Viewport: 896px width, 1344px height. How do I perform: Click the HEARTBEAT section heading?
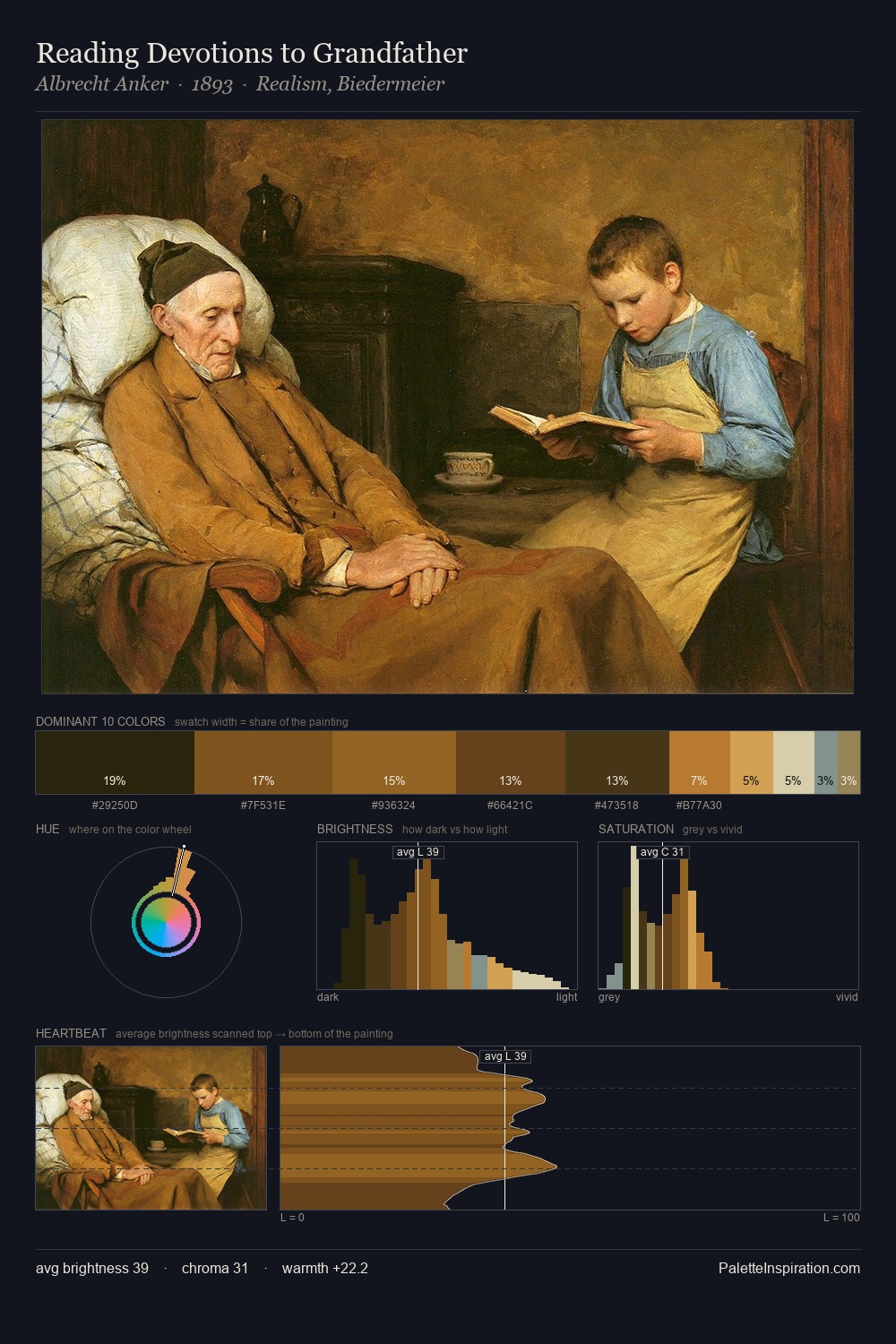pos(71,1033)
